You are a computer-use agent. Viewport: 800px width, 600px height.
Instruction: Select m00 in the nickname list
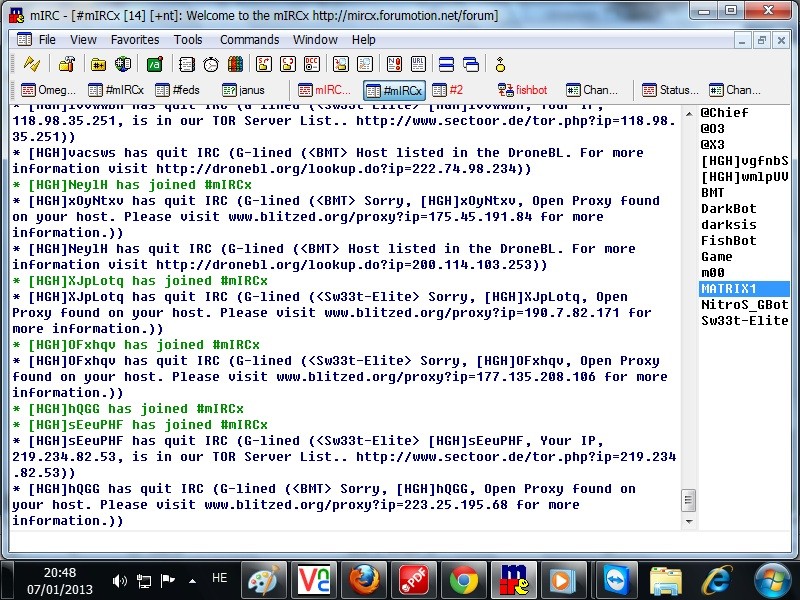tap(712, 272)
